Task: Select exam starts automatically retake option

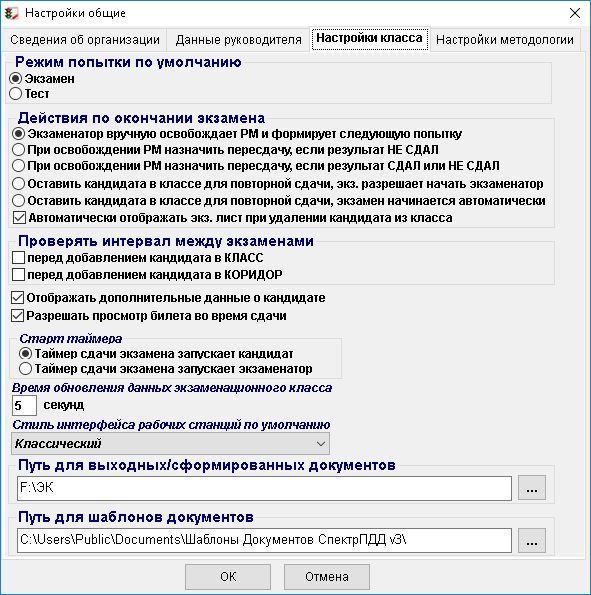Action: [279, 200]
